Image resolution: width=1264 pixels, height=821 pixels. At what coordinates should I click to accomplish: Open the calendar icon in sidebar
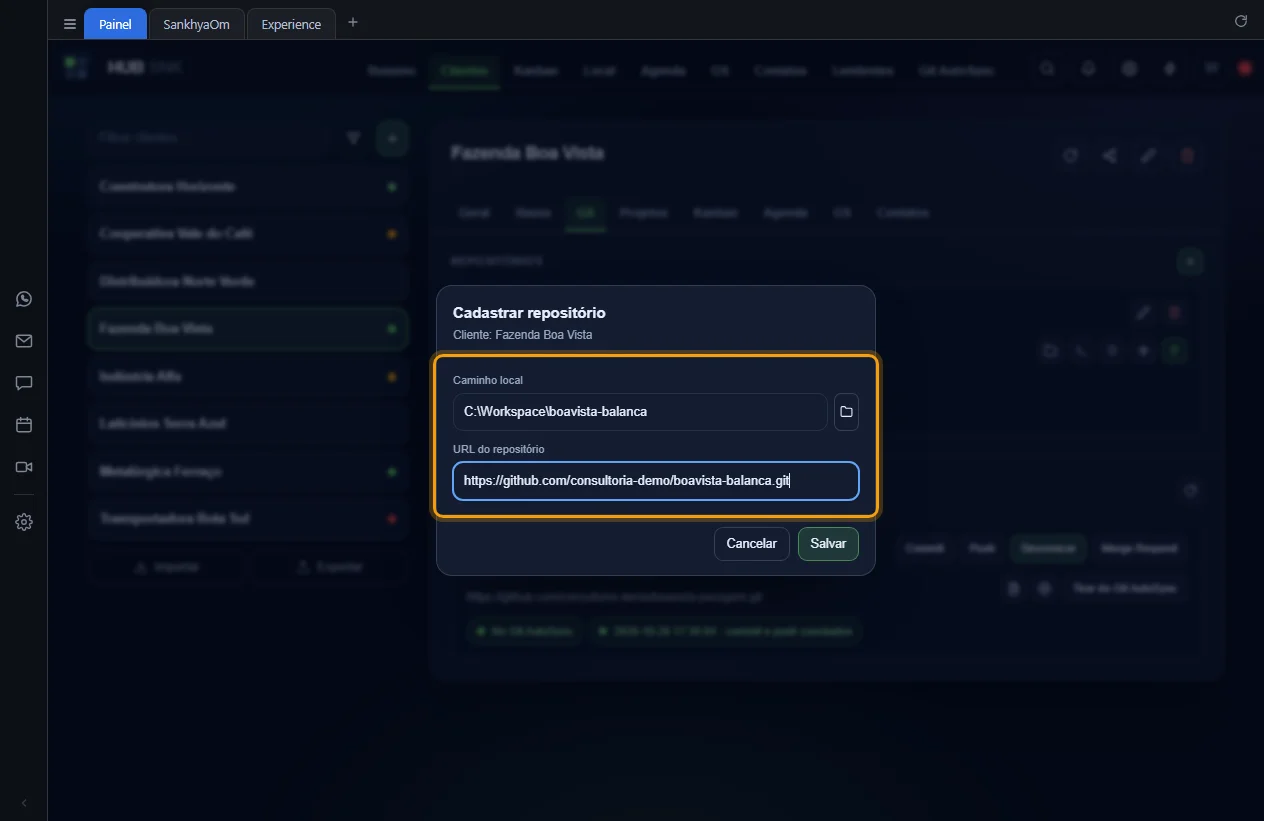(24, 425)
